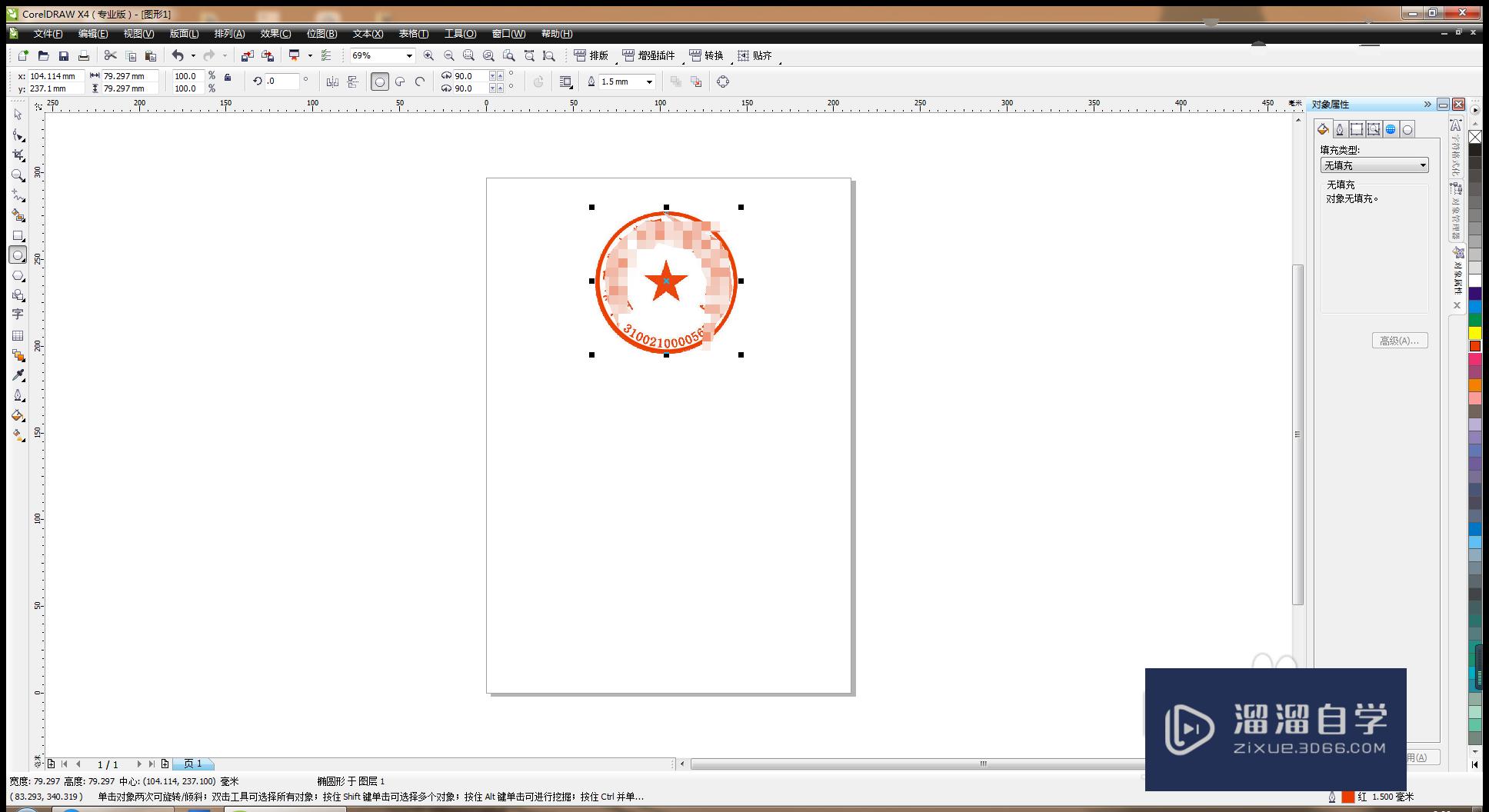Select the Pick (arrow) tool

click(18, 115)
